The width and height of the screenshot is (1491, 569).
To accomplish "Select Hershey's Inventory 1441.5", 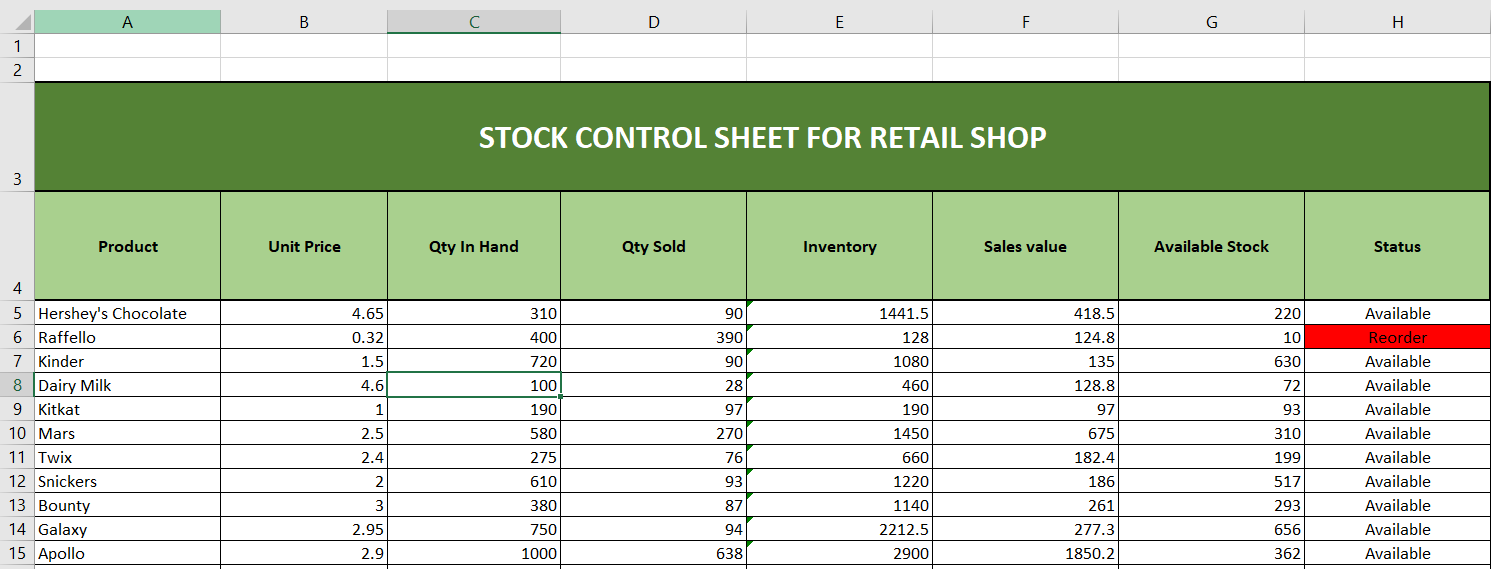I will [x=839, y=313].
